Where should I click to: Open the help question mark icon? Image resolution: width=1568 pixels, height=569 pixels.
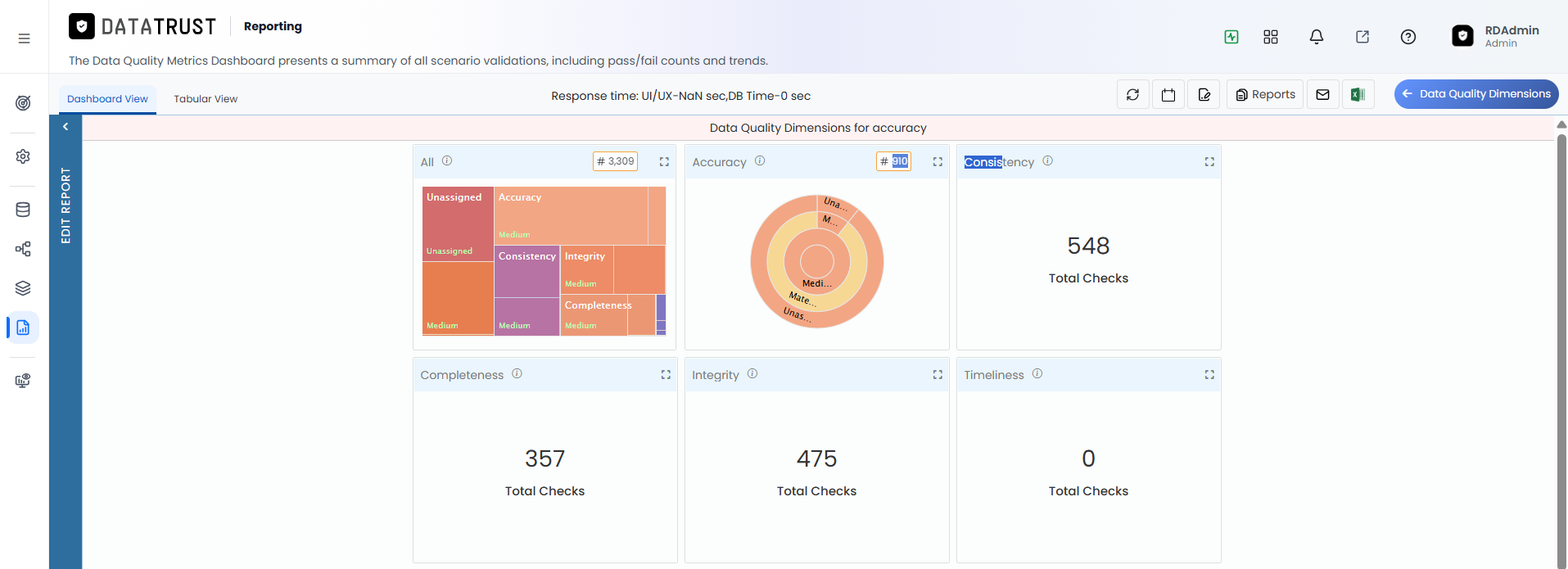(x=1408, y=37)
